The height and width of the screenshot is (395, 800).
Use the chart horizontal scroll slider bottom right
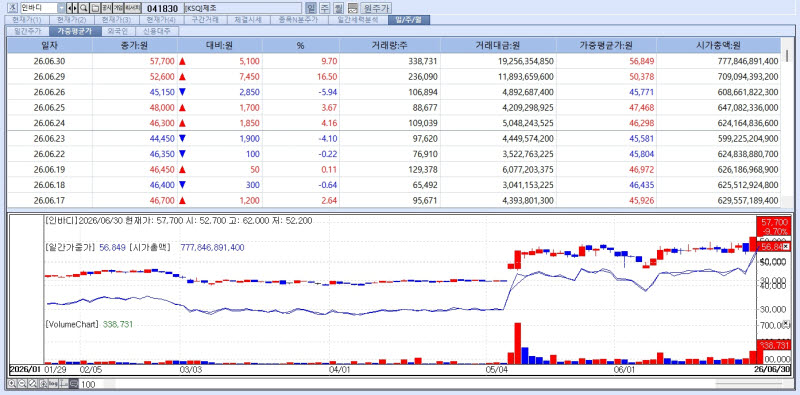748,384
